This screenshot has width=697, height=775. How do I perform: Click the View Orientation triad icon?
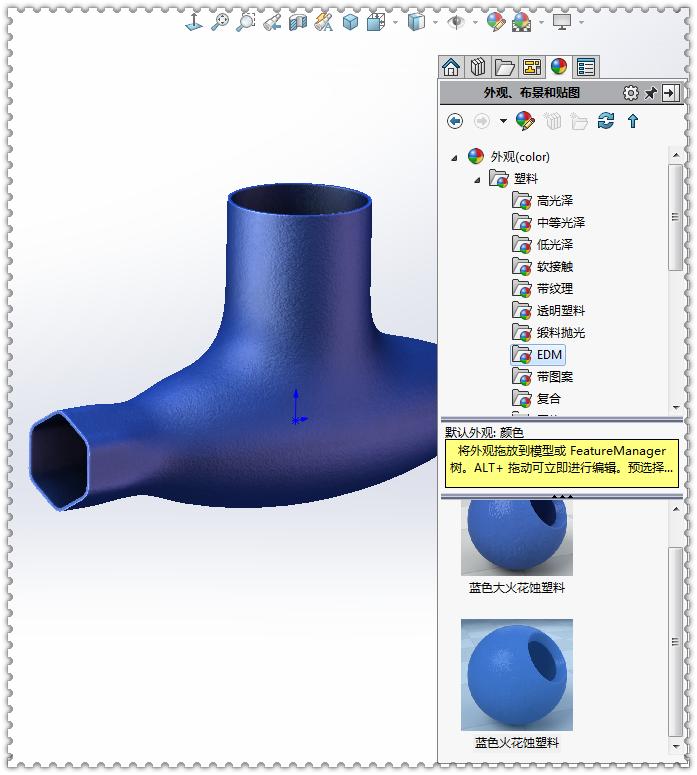(194, 22)
